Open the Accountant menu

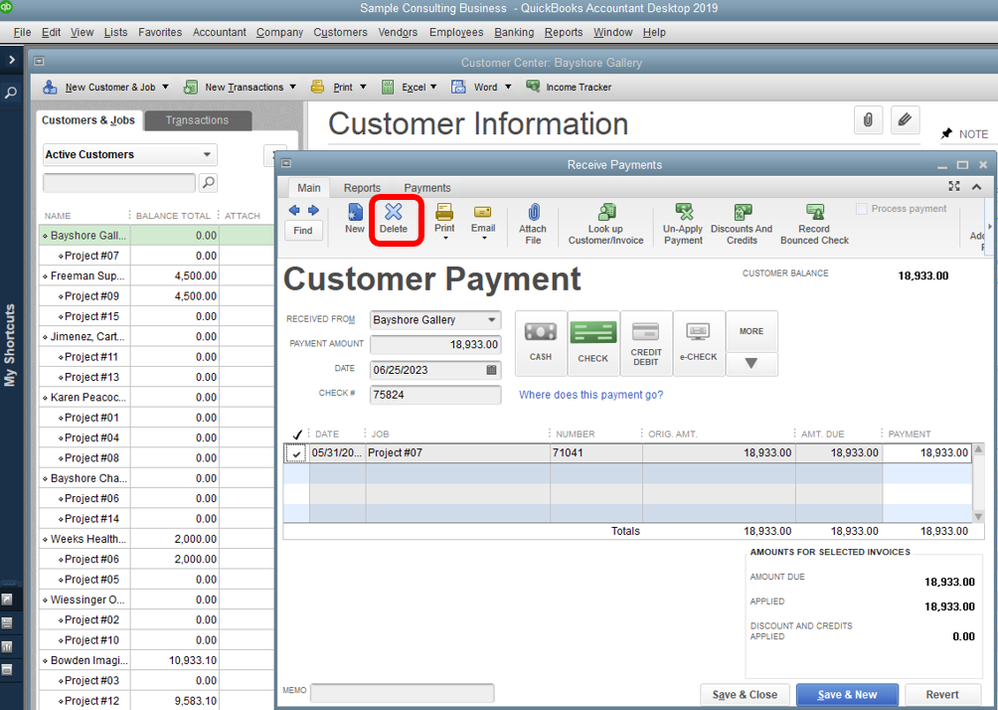[219, 32]
